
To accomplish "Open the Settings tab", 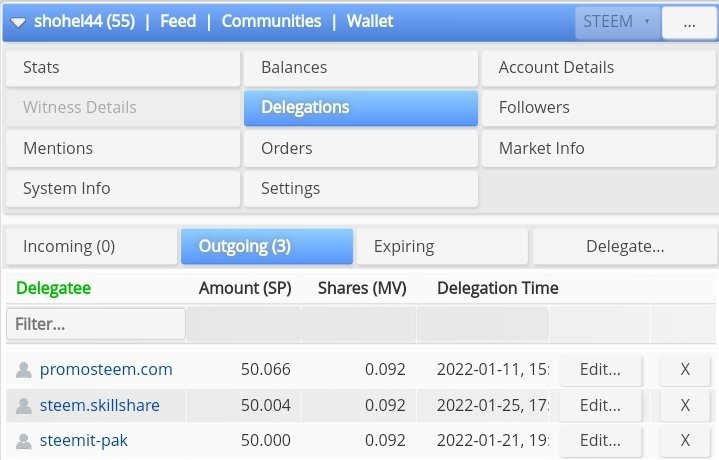I will point(361,188).
